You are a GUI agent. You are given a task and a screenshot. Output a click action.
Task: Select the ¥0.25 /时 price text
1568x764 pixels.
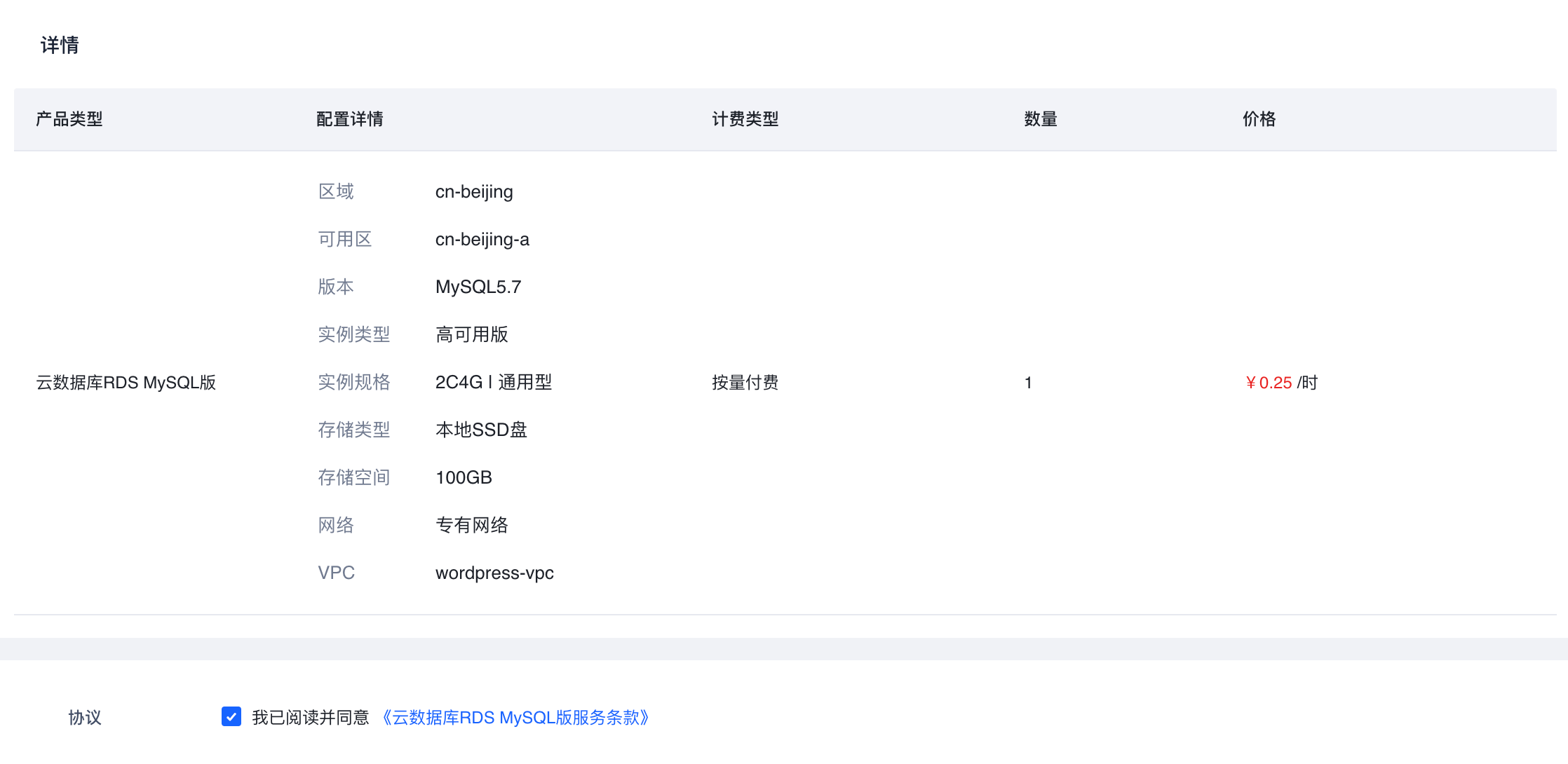pos(1281,383)
